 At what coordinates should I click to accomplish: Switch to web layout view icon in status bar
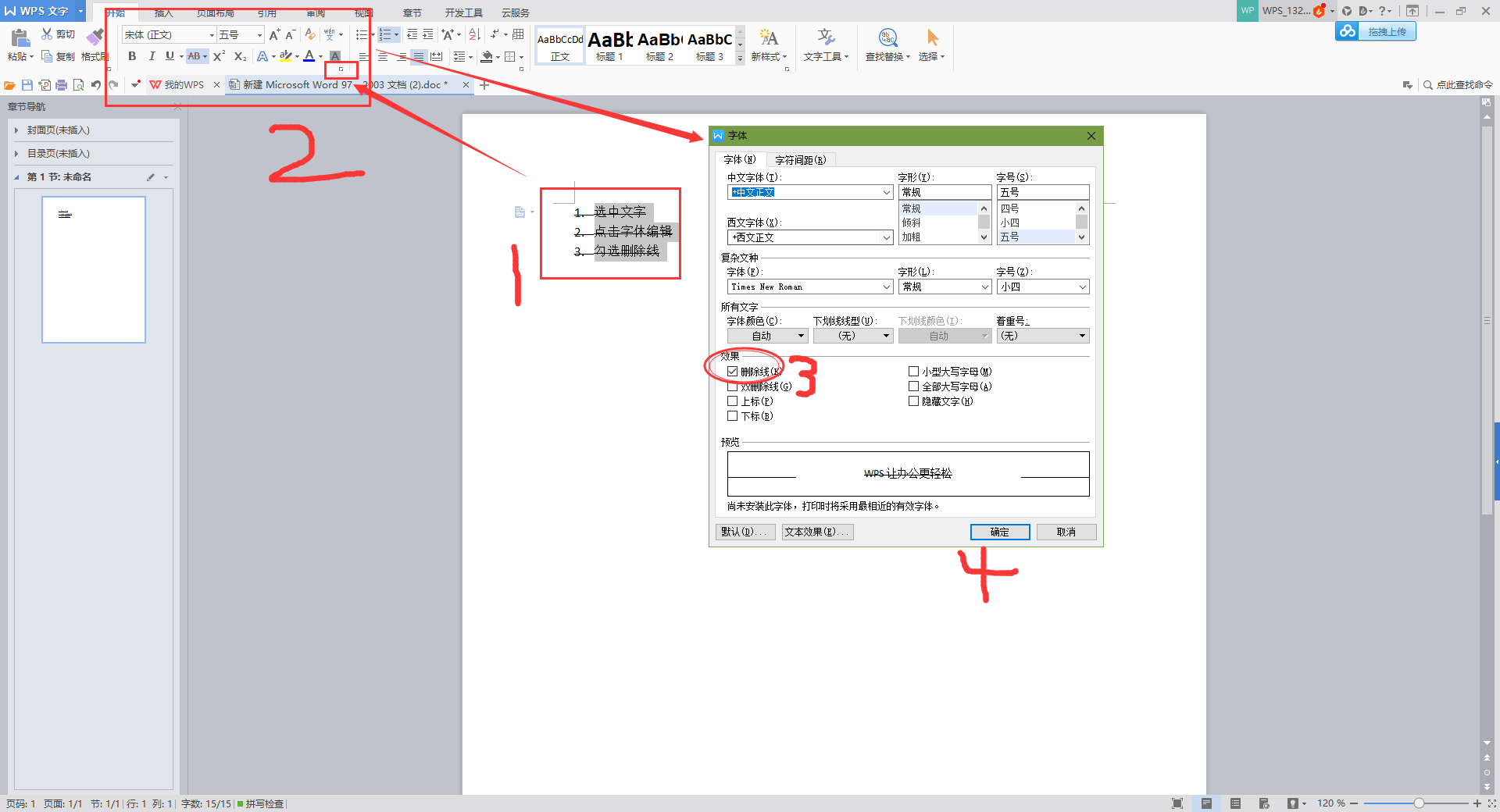click(x=1264, y=803)
